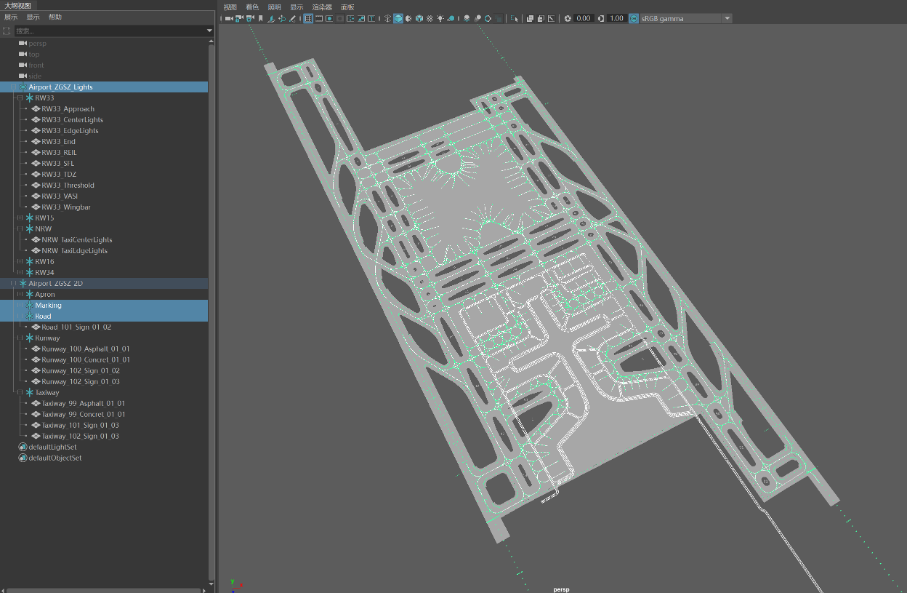Toggle smooth shade all display mode

pos(398,18)
